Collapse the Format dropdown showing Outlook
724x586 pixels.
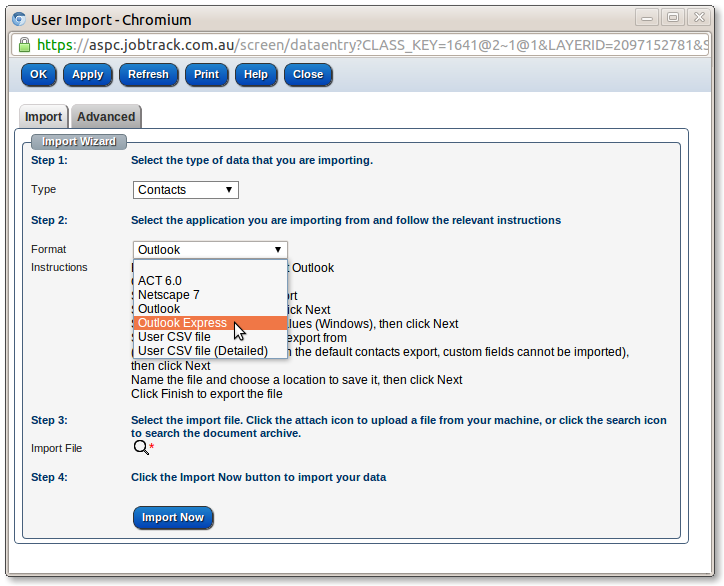click(210, 250)
